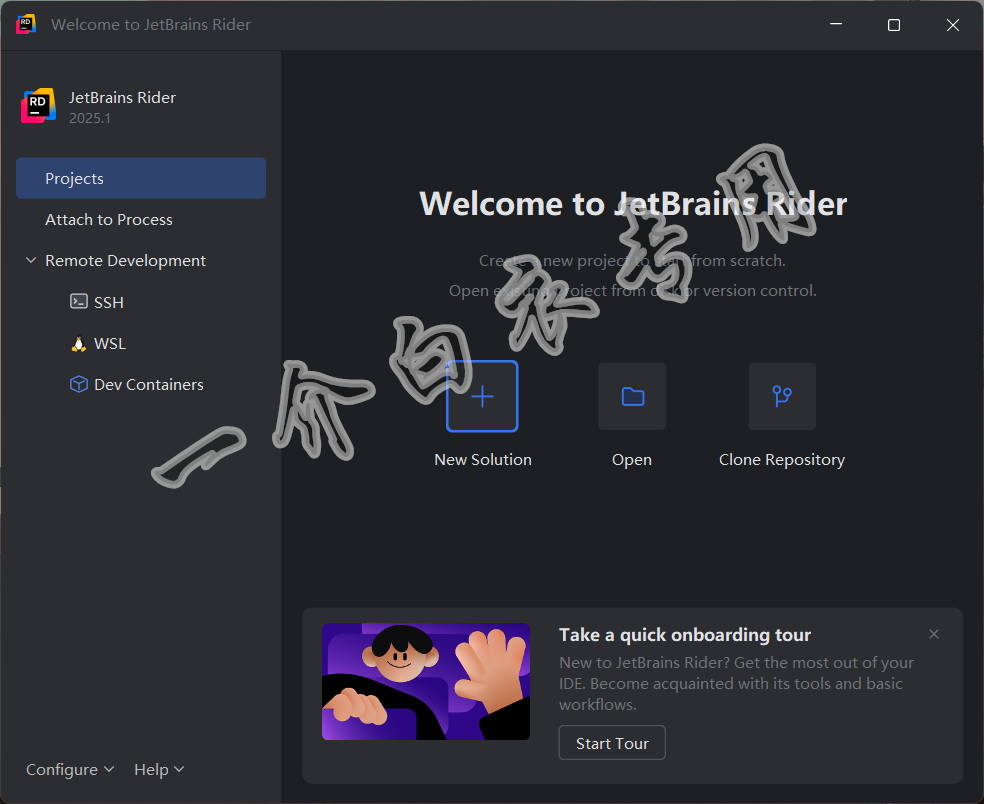
Task: Open the Help dropdown
Action: click(159, 769)
